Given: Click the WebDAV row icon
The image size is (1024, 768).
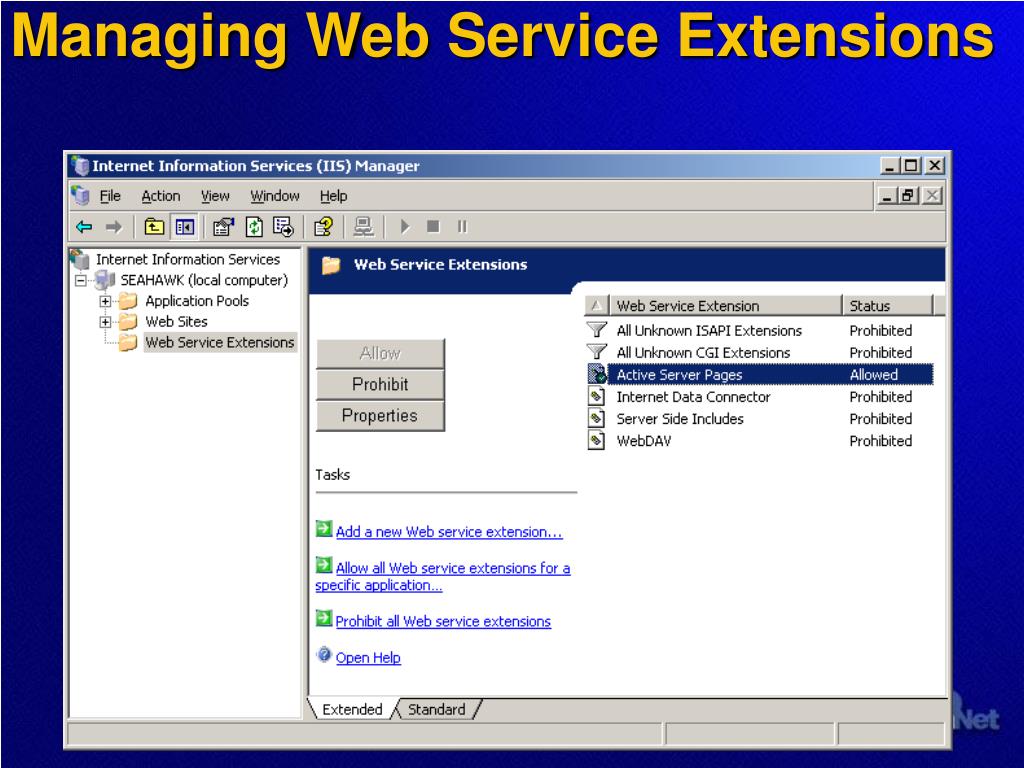Looking at the screenshot, I should coord(597,441).
